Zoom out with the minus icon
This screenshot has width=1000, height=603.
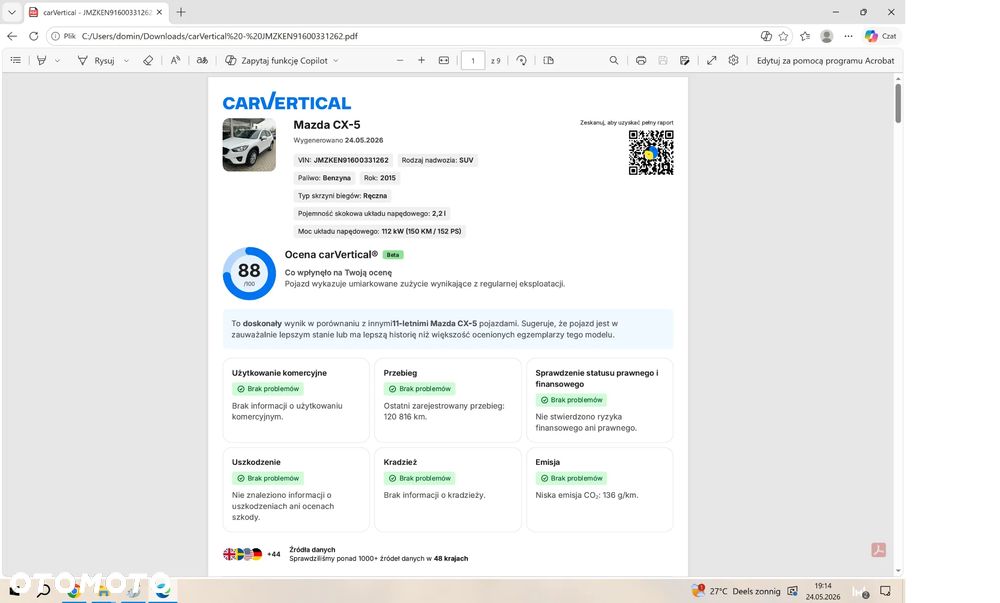(400, 61)
